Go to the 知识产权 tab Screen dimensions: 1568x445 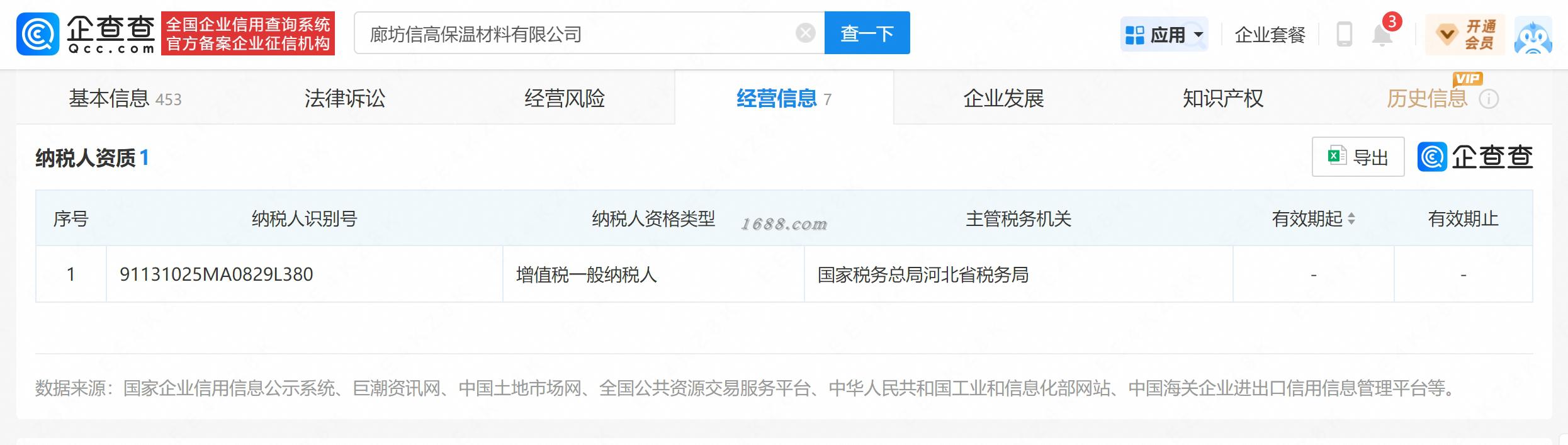pyautogui.click(x=1223, y=98)
